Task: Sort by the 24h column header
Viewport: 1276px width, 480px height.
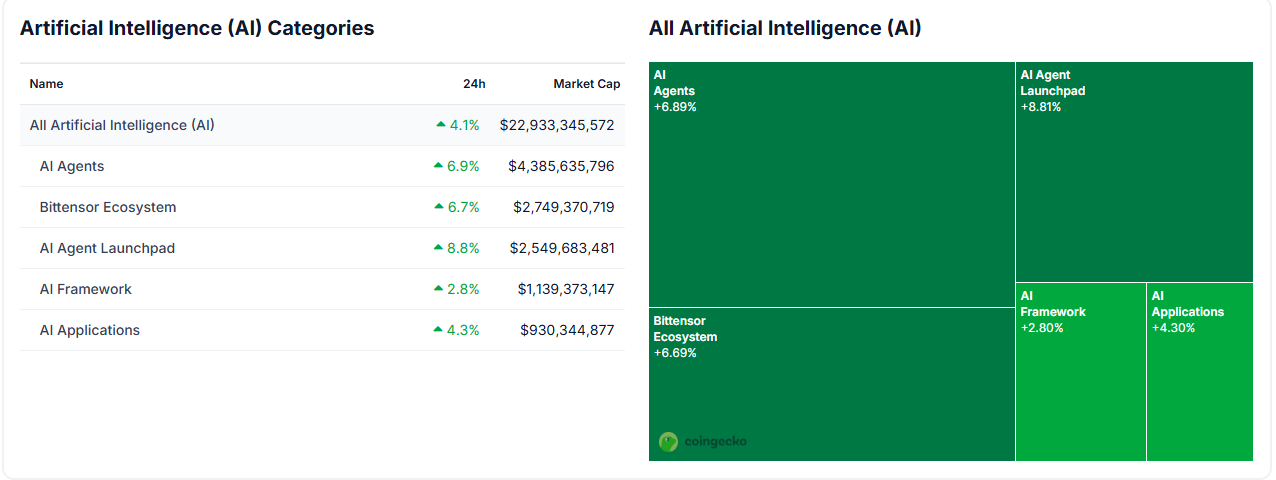Action: coord(474,84)
